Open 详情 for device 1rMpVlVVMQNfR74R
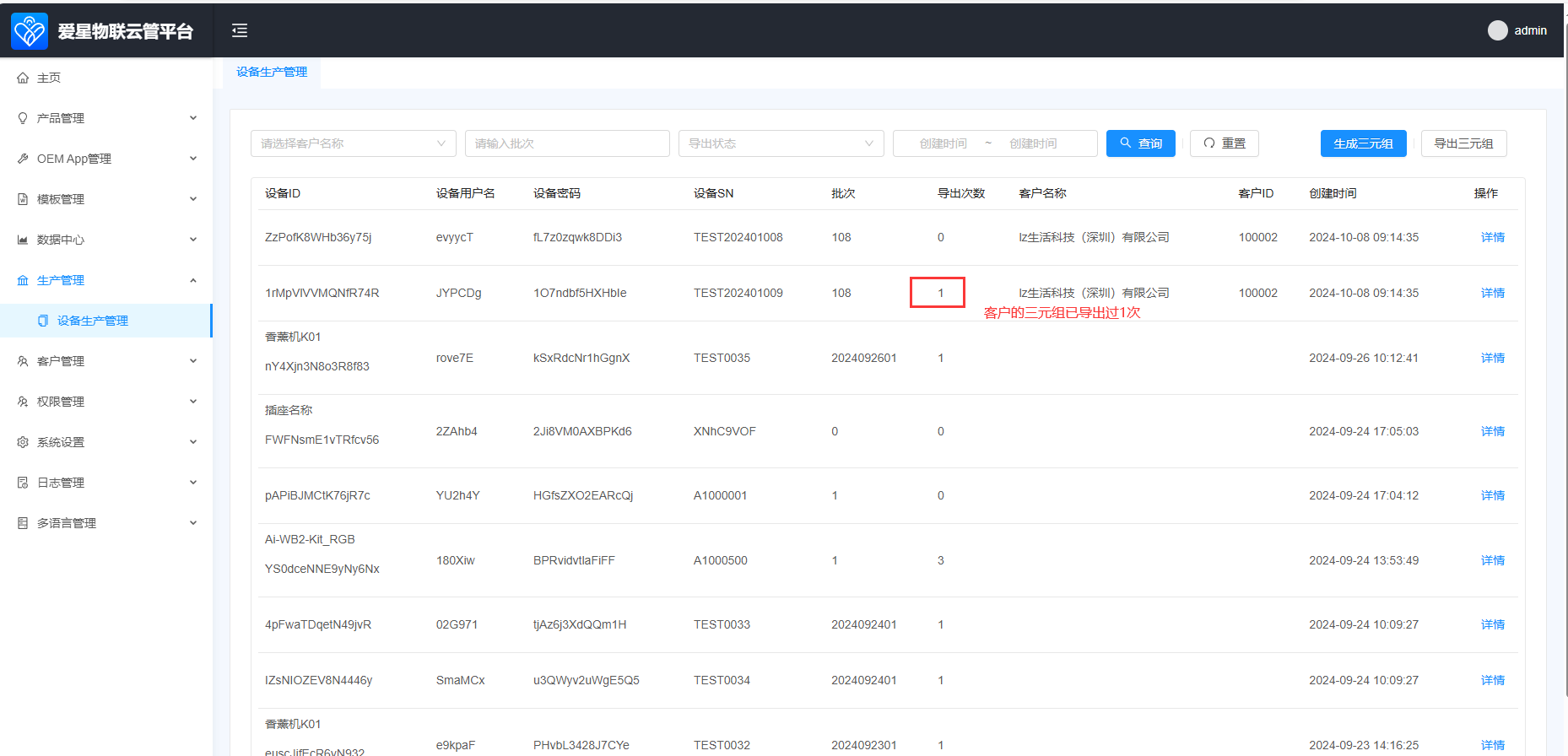The height and width of the screenshot is (756, 1568). [x=1492, y=293]
